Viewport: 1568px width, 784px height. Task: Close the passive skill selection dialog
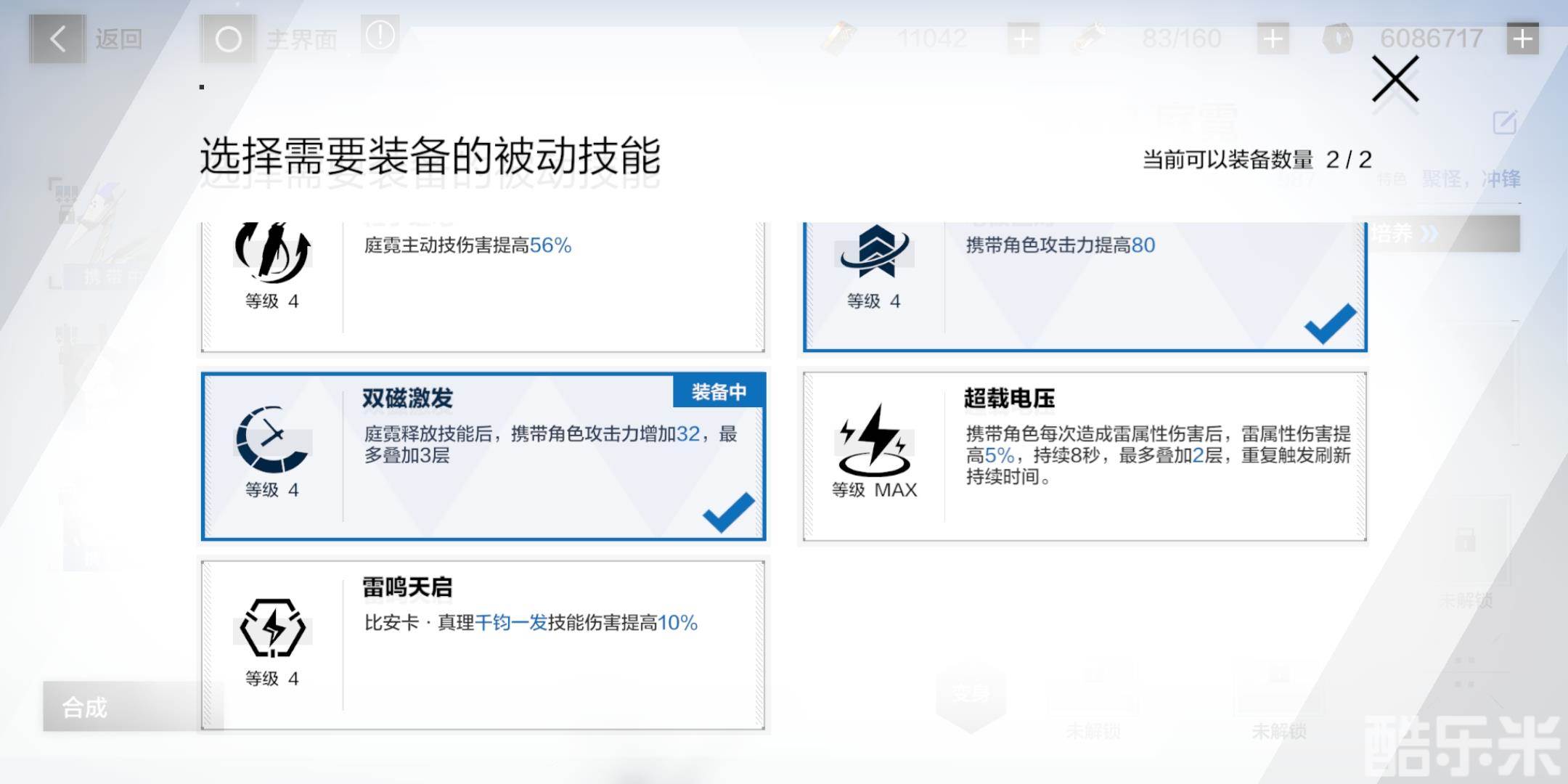pyautogui.click(x=1395, y=78)
